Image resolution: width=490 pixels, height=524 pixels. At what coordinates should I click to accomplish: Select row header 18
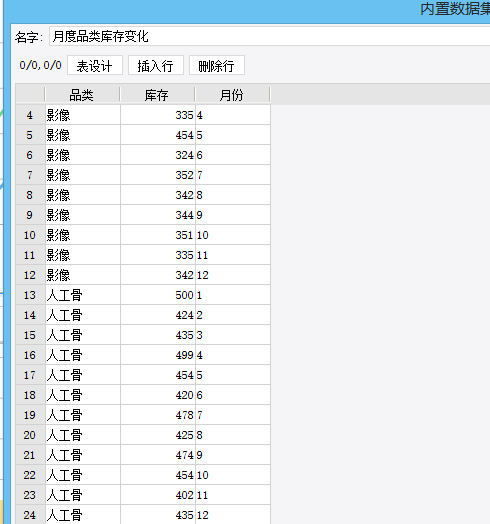click(x=30, y=395)
